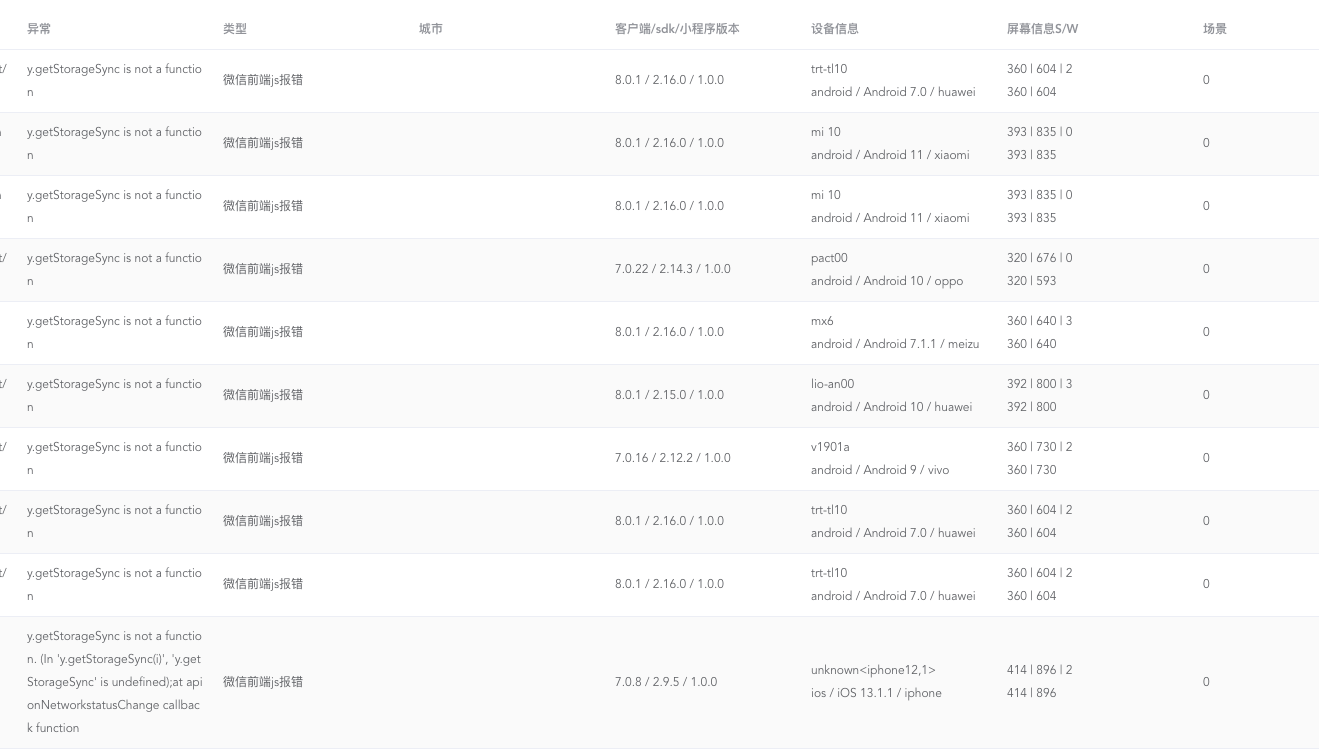Click version cell 7.0.16 / 2.12.2 / 1.0.0
Screen dimensions: 1319x753
[673, 458]
